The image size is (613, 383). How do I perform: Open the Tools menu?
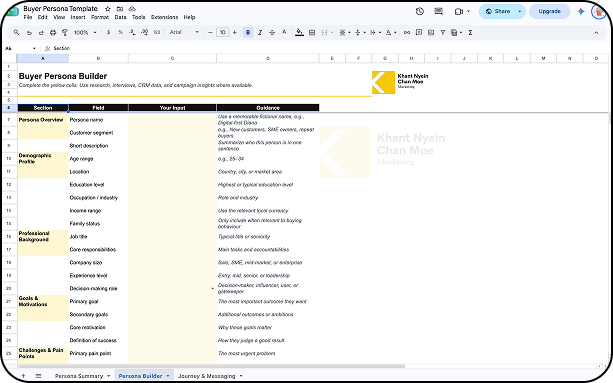point(139,17)
